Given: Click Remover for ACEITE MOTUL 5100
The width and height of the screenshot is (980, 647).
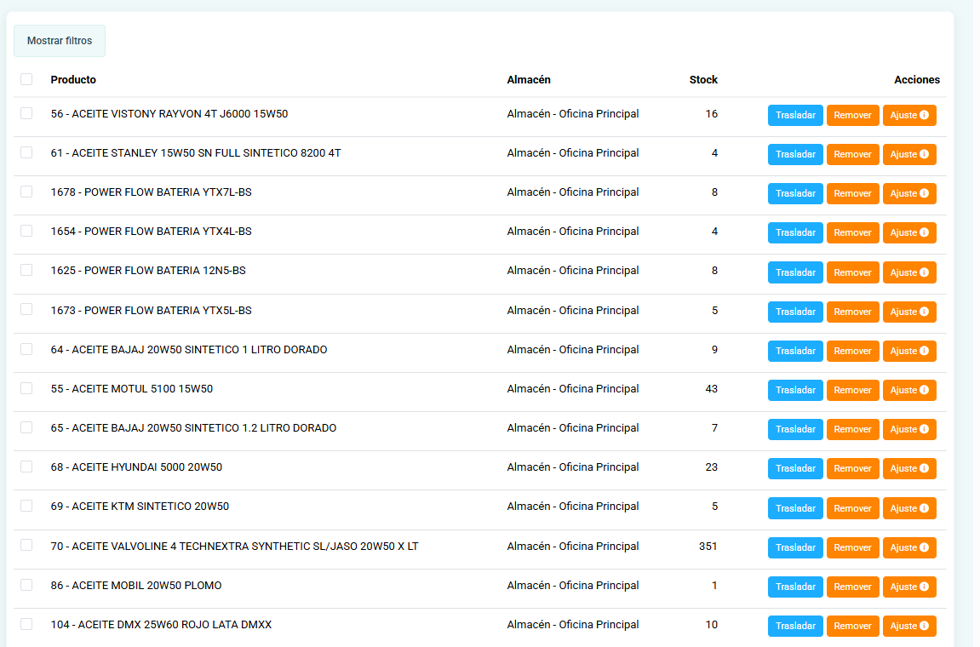Looking at the screenshot, I should 852,390.
